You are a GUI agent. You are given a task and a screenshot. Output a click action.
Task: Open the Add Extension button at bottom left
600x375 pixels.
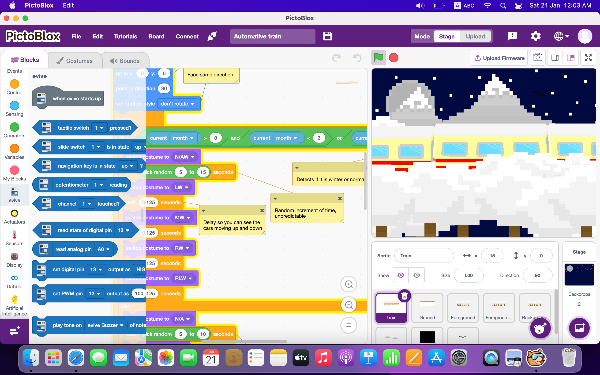(x=15, y=331)
